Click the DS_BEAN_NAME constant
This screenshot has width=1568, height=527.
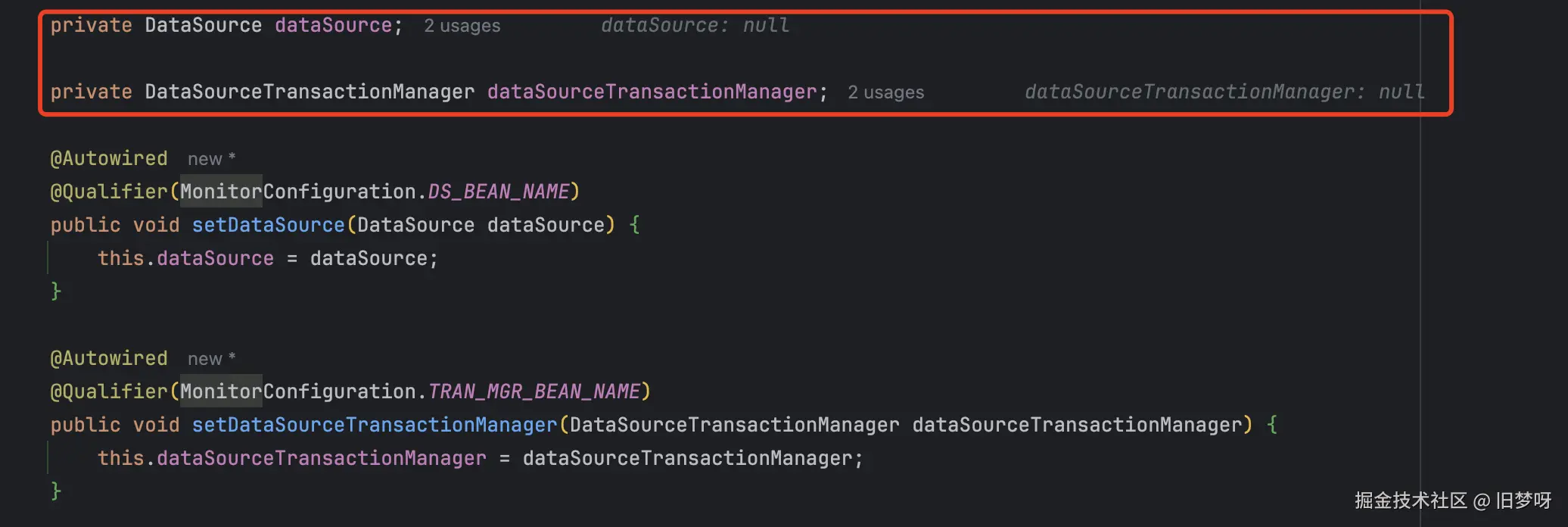(x=499, y=192)
